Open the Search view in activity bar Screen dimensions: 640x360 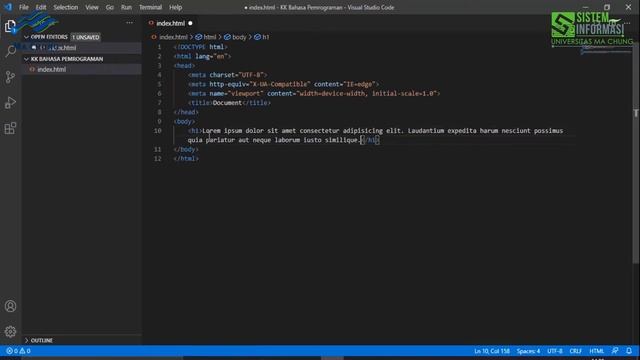pos(10,51)
